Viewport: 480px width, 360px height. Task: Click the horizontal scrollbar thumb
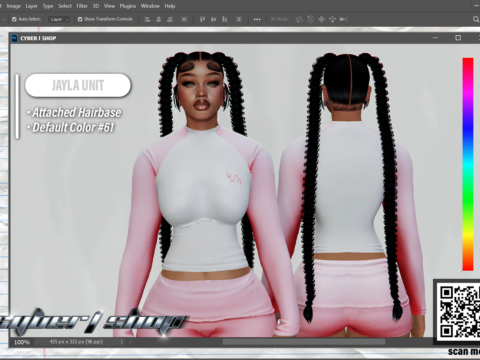[x=304, y=342]
